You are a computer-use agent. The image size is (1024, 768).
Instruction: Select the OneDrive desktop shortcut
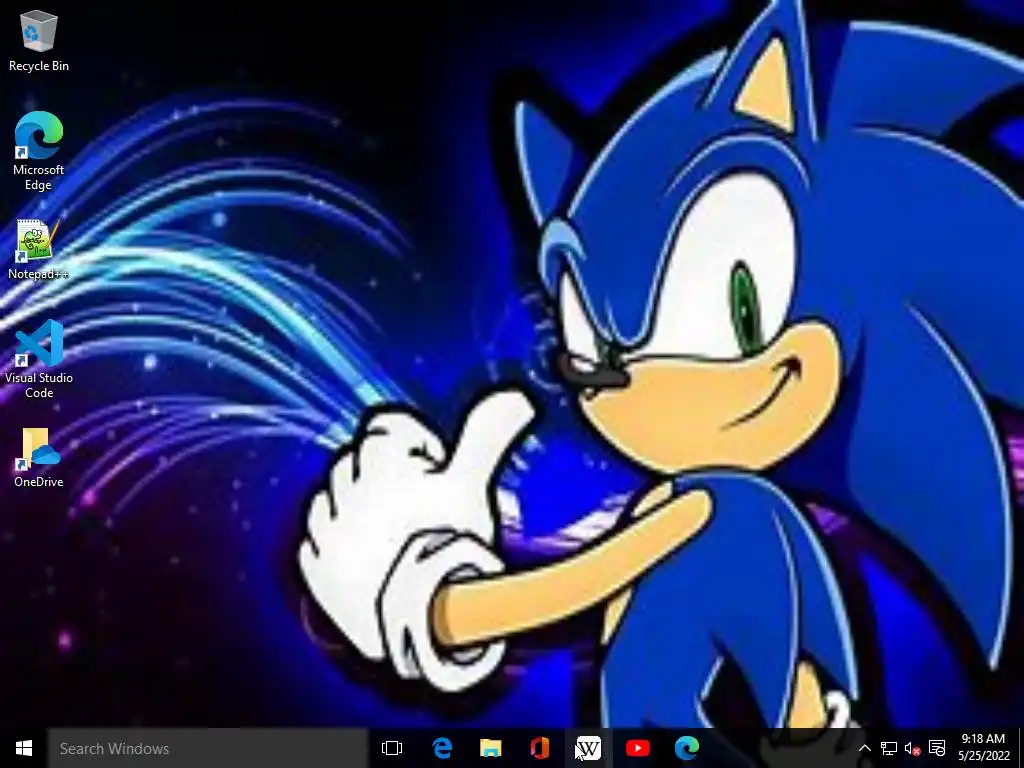(x=39, y=458)
